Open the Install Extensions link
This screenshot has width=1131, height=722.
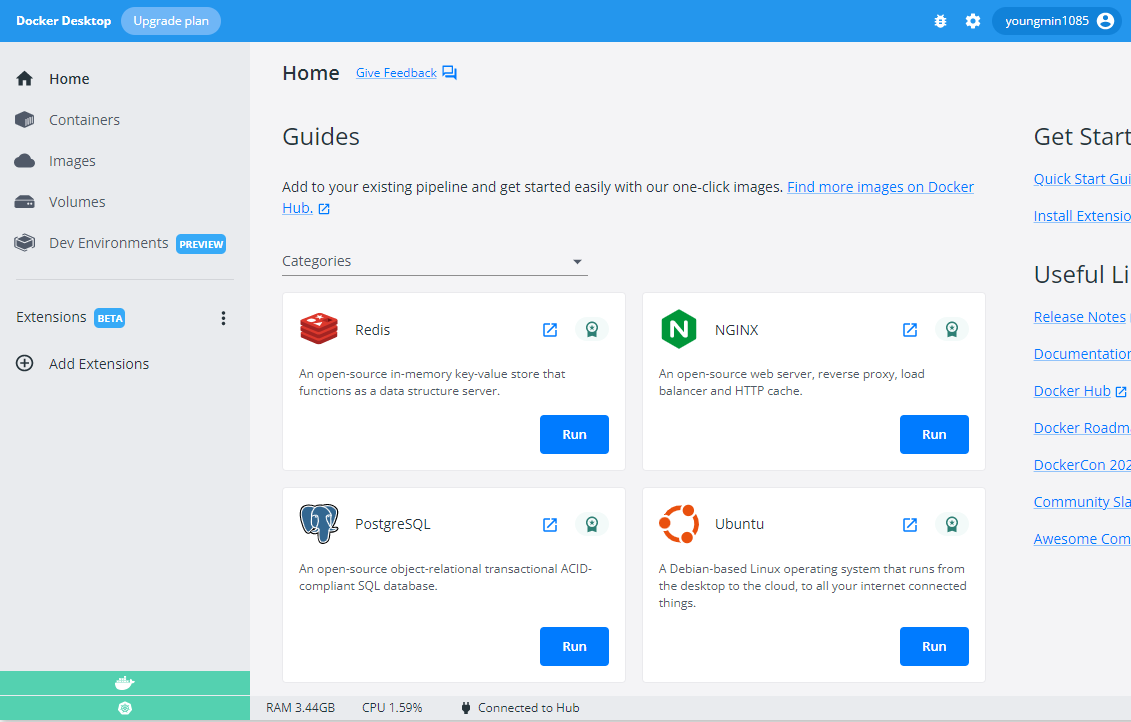click(1082, 216)
